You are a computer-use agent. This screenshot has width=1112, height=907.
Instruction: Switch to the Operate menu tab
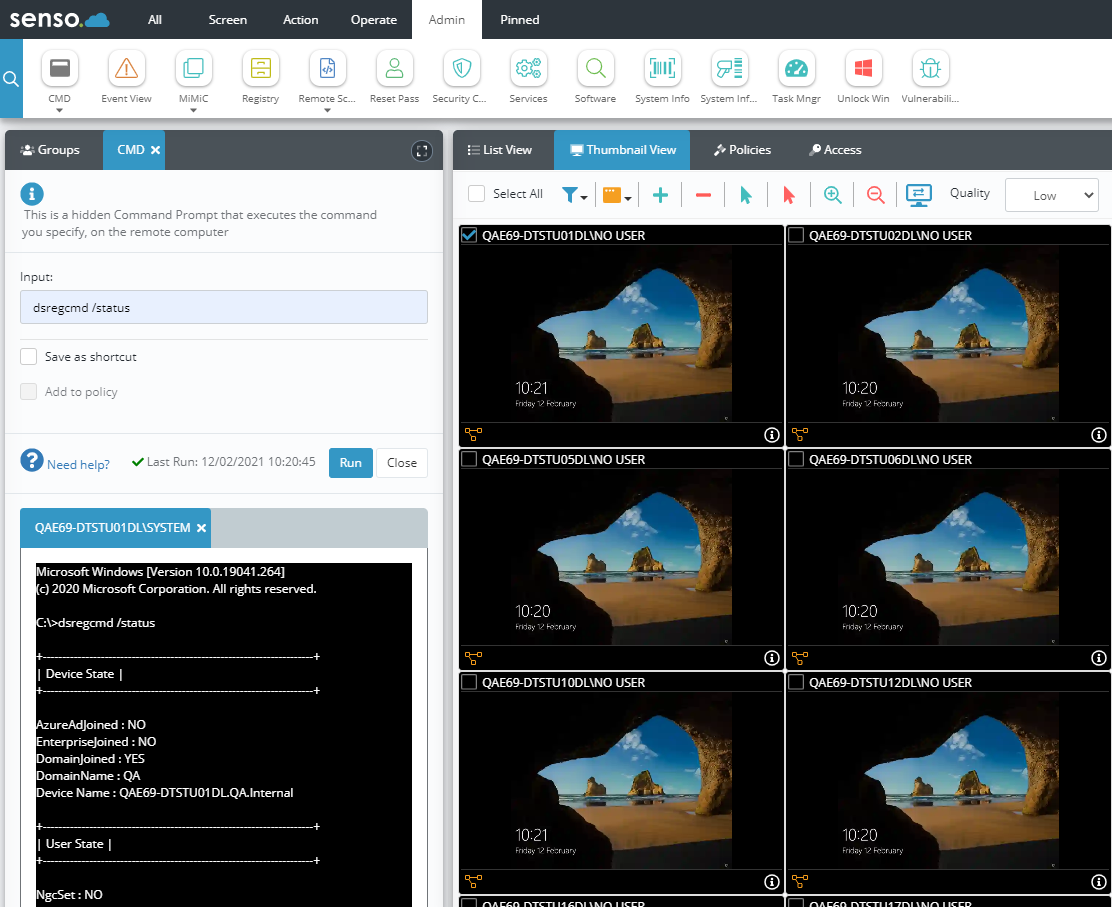(374, 20)
